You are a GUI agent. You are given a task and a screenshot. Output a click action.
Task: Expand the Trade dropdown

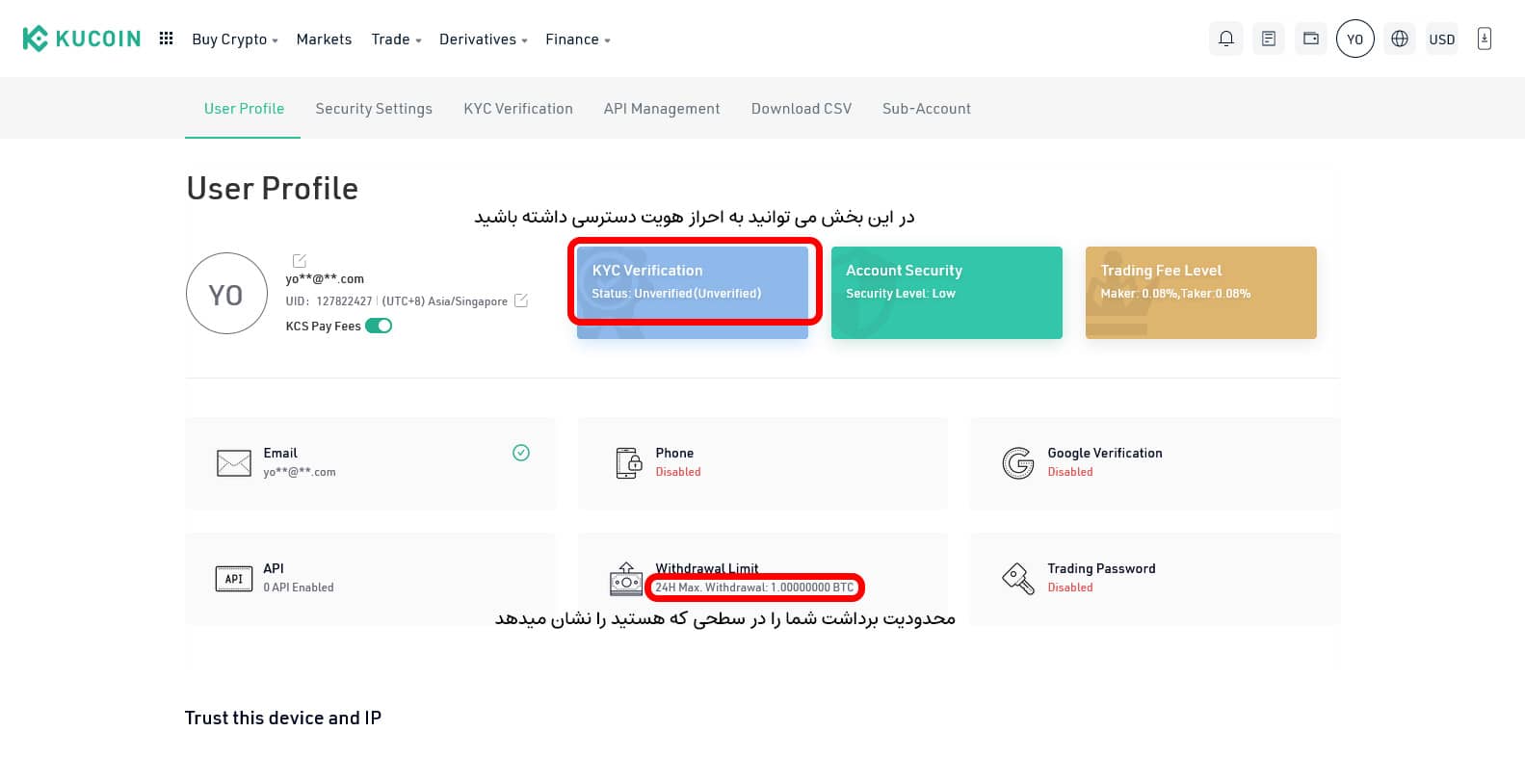pyautogui.click(x=396, y=39)
